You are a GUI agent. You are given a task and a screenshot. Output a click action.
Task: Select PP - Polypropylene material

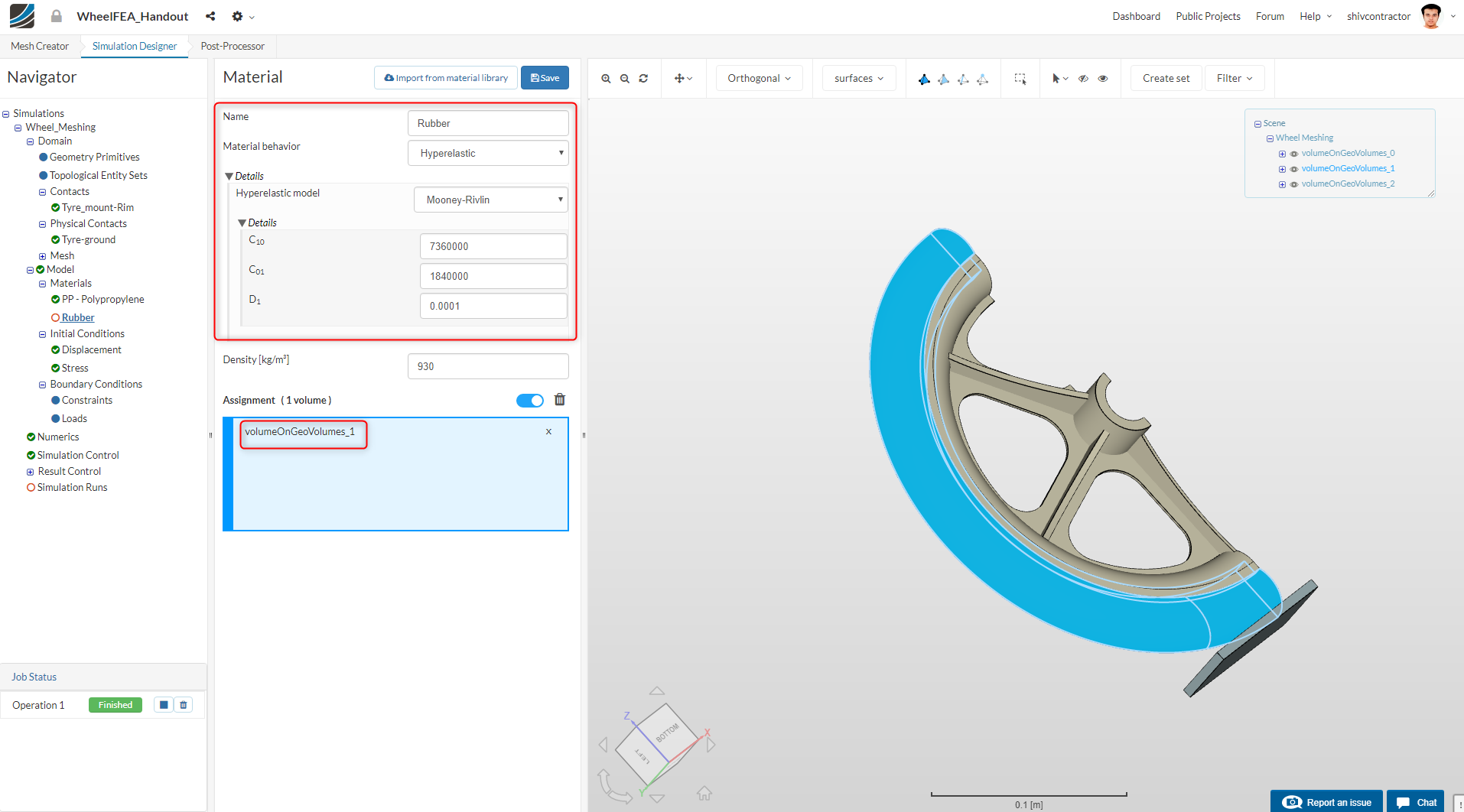click(103, 299)
